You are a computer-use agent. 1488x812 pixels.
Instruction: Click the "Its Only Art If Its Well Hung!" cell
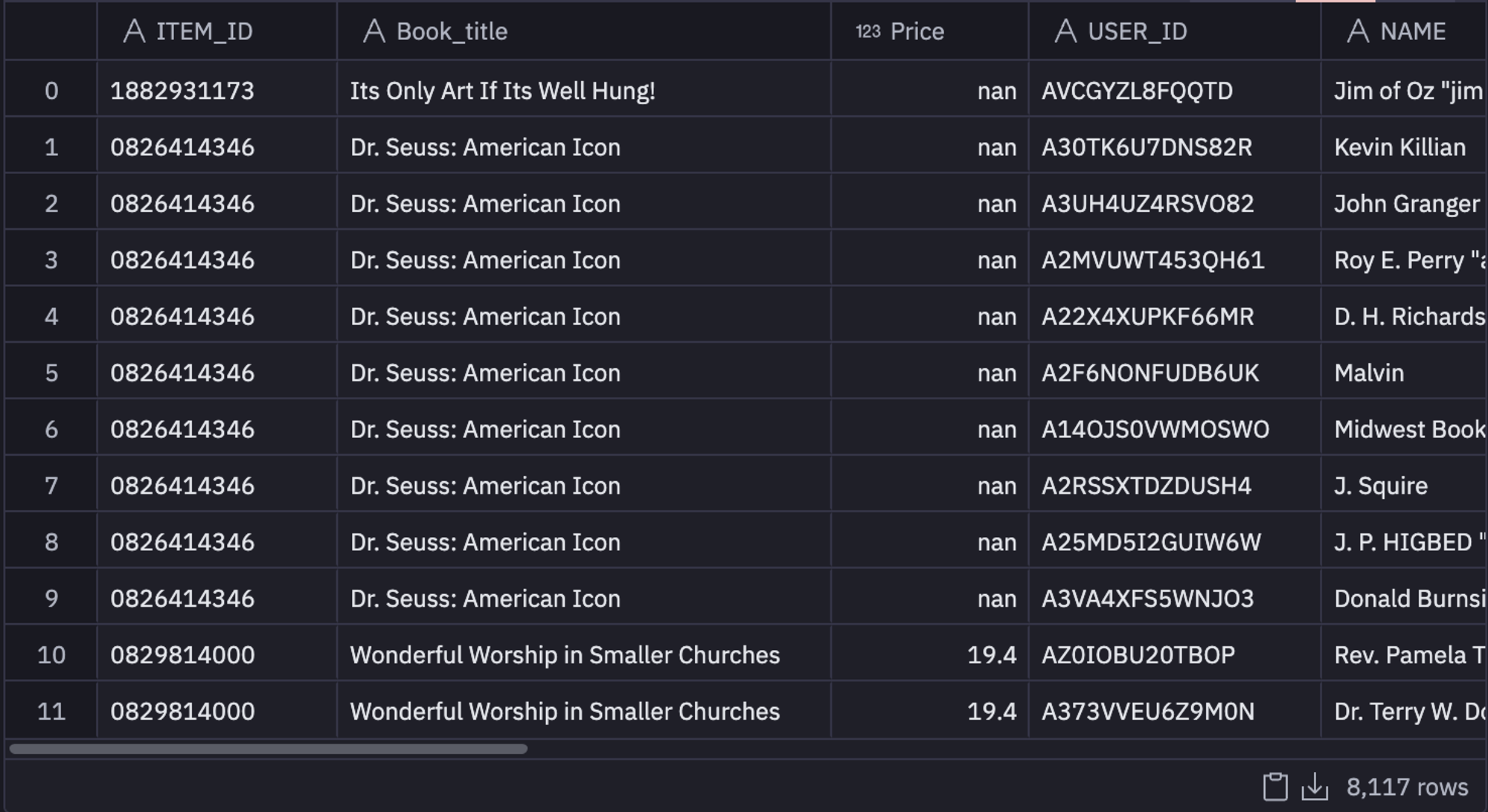coord(502,91)
